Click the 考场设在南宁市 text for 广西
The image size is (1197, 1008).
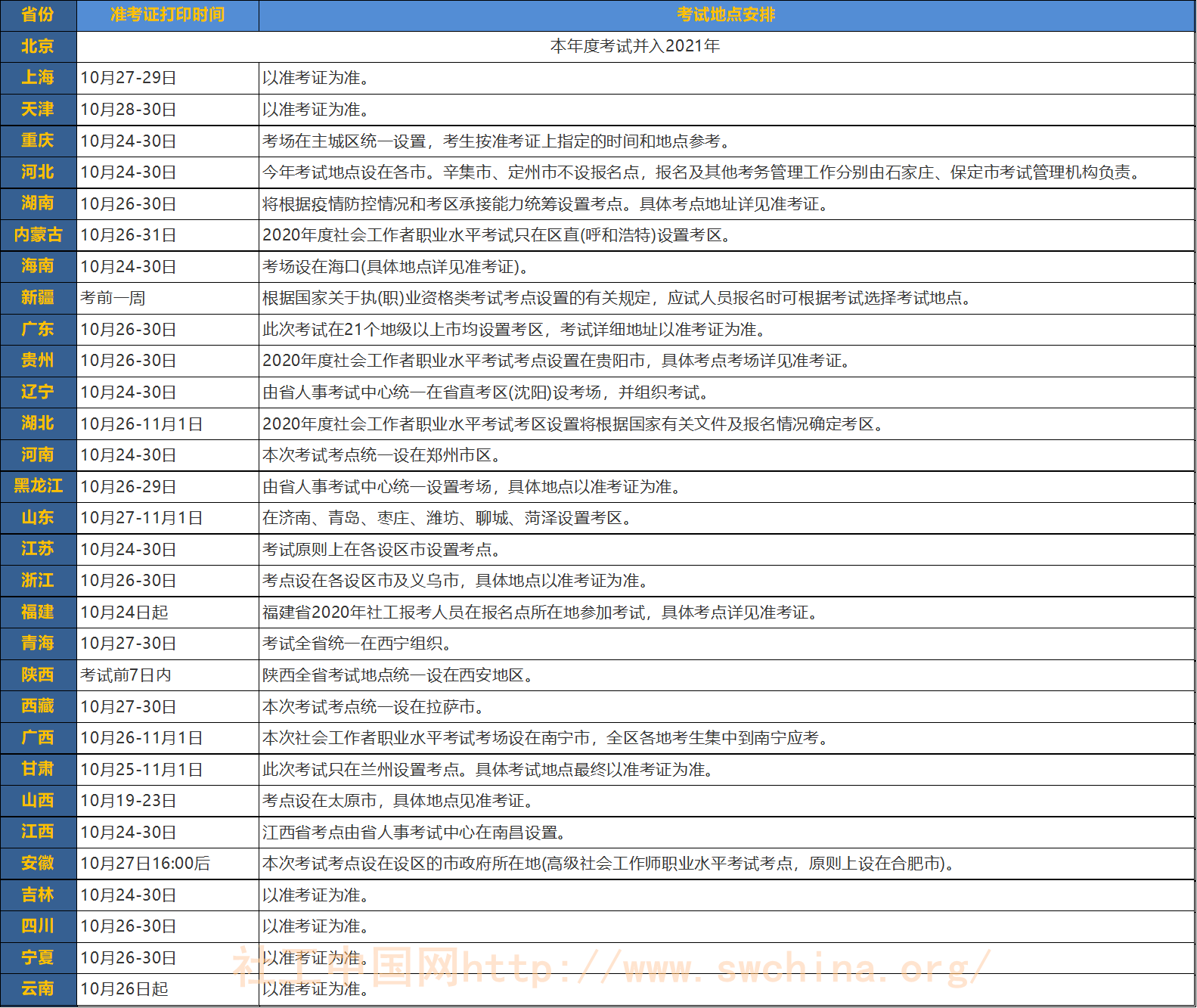[532, 738]
